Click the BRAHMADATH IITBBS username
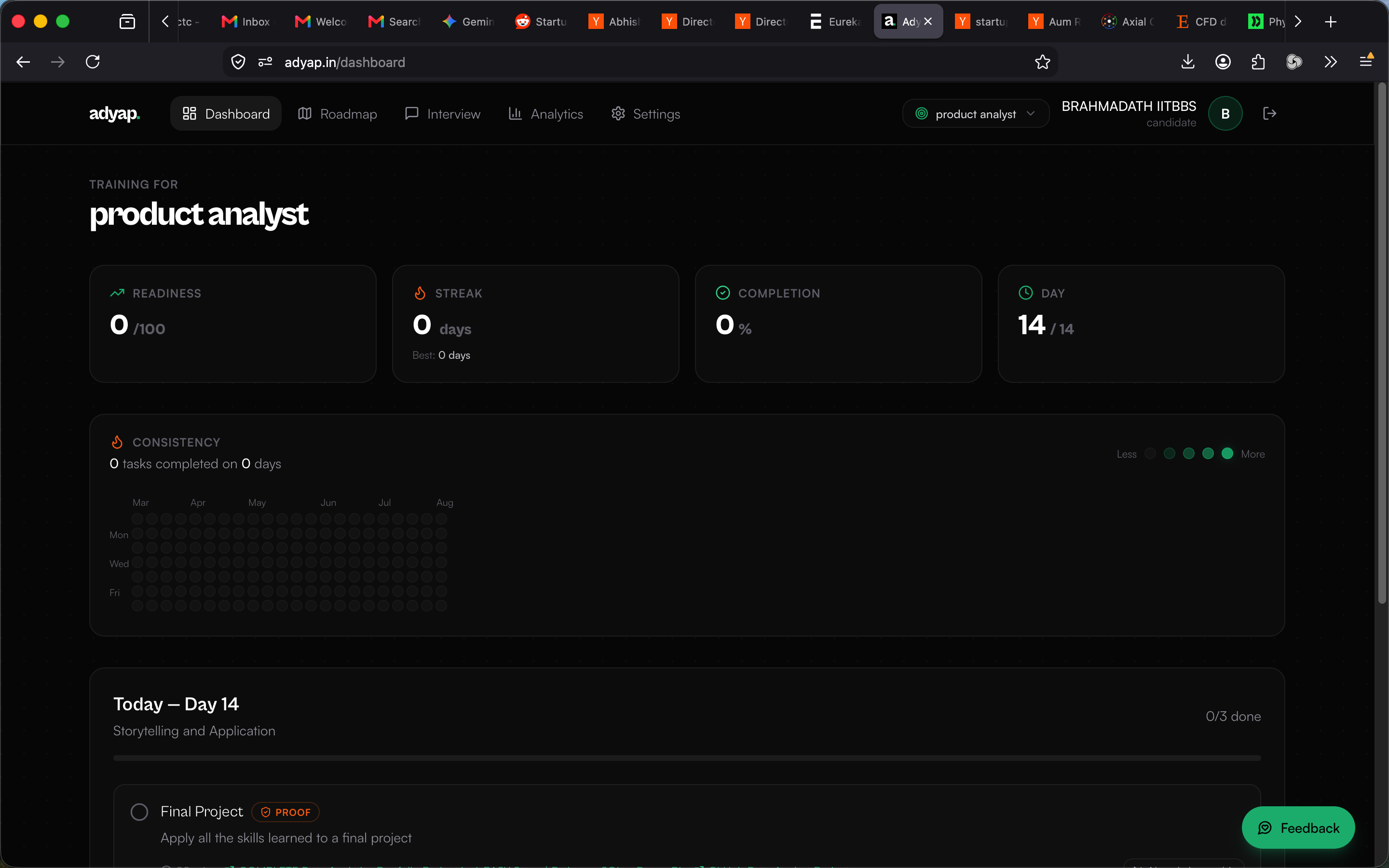This screenshot has width=1389, height=868. [1129, 106]
